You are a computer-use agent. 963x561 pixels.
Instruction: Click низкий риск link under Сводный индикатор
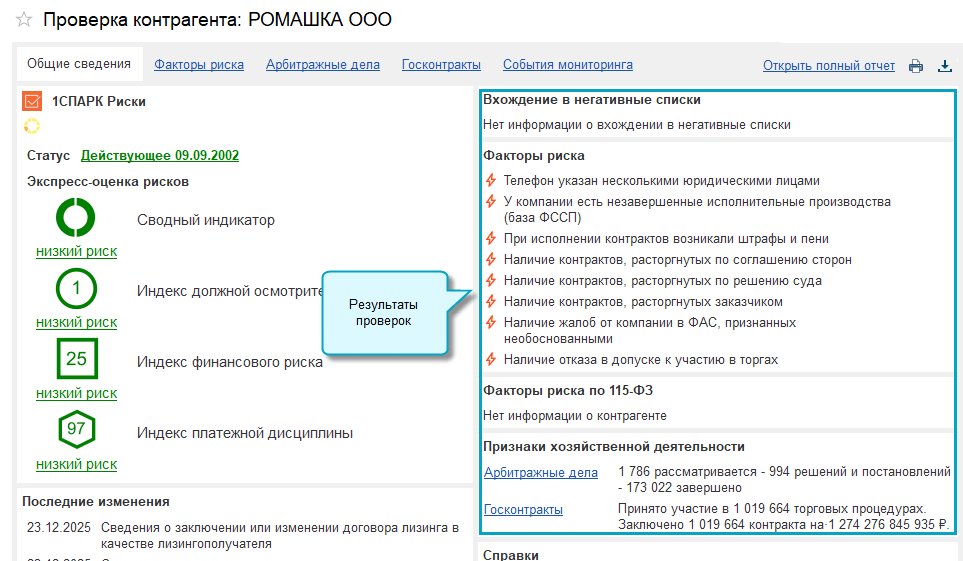coord(76,251)
